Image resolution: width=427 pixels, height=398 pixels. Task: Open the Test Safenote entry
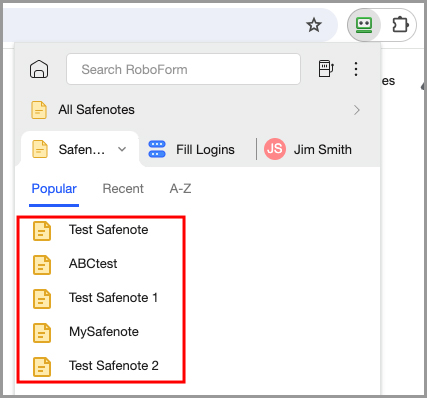click(x=108, y=230)
